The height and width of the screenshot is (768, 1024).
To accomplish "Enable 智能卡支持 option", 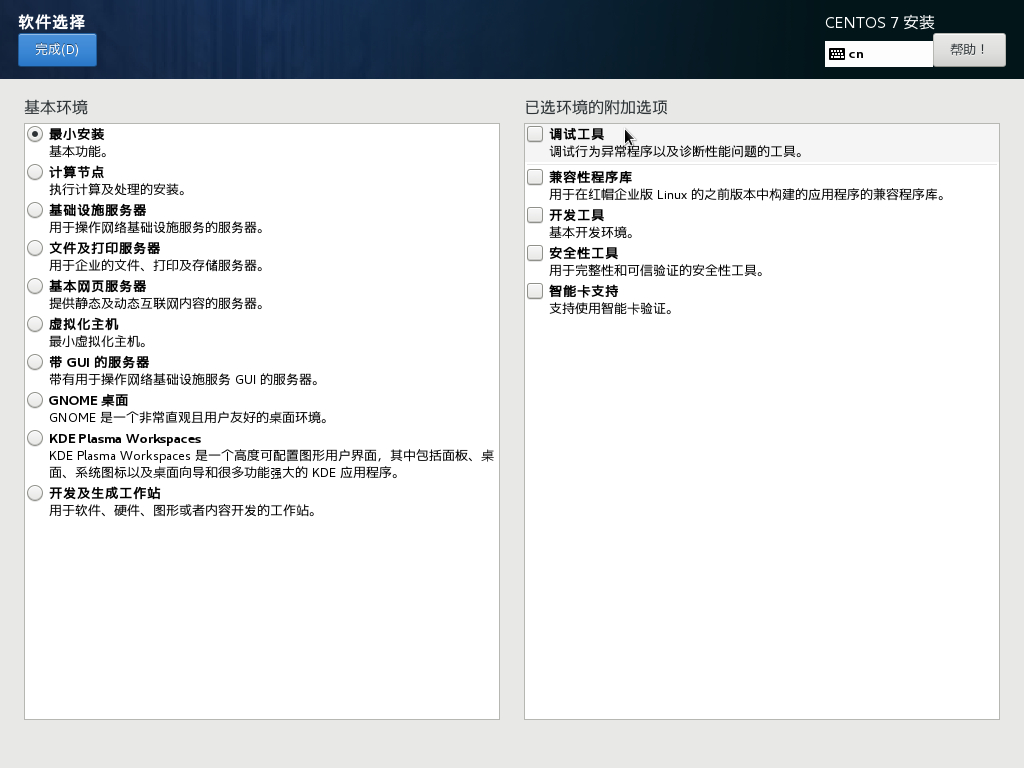I will (535, 291).
